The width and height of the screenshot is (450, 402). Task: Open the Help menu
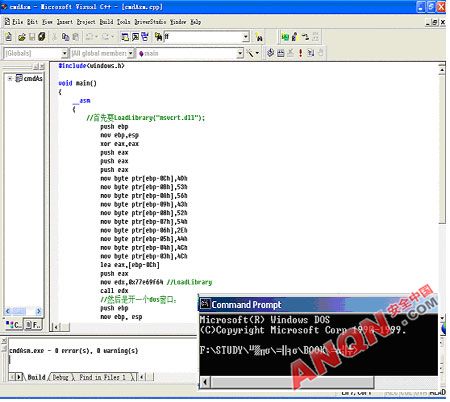point(196,22)
